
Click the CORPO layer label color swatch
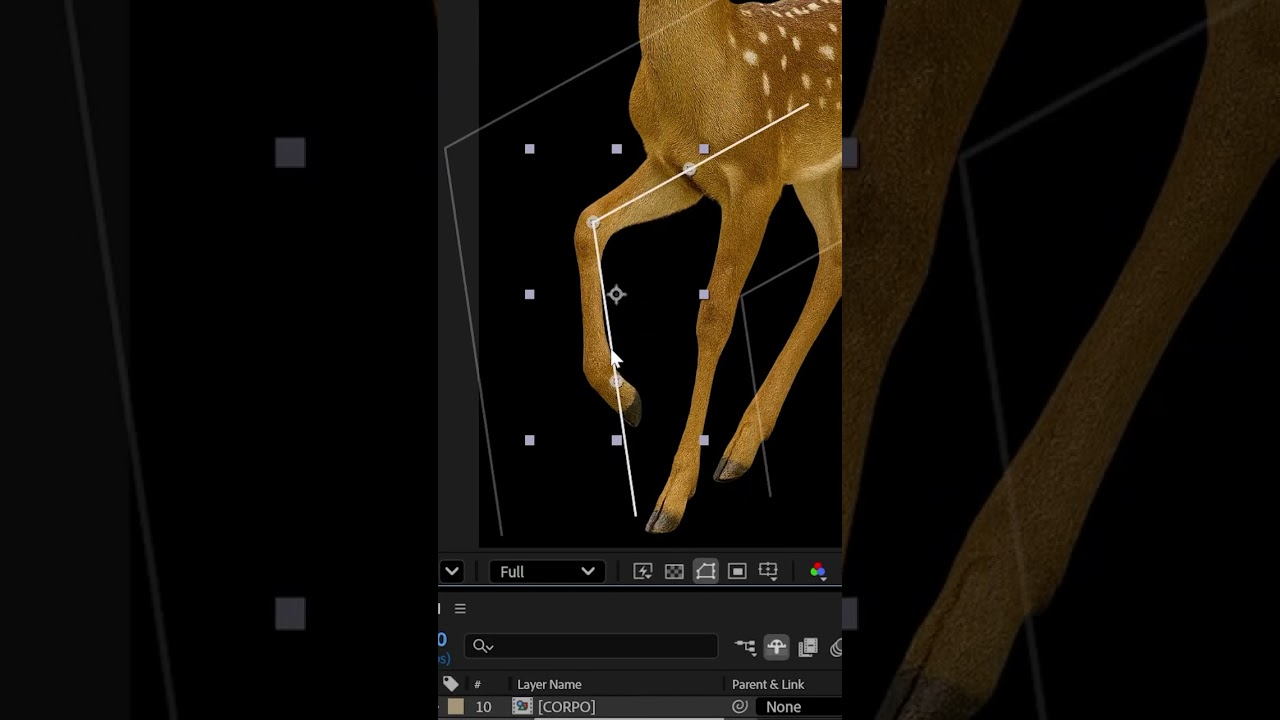[456, 707]
